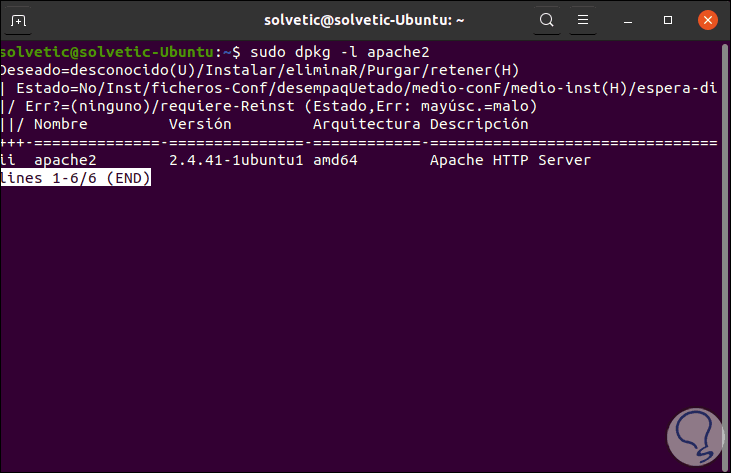Click the 'ii' status flag before apache2
The height and width of the screenshot is (473, 731).
(9, 160)
